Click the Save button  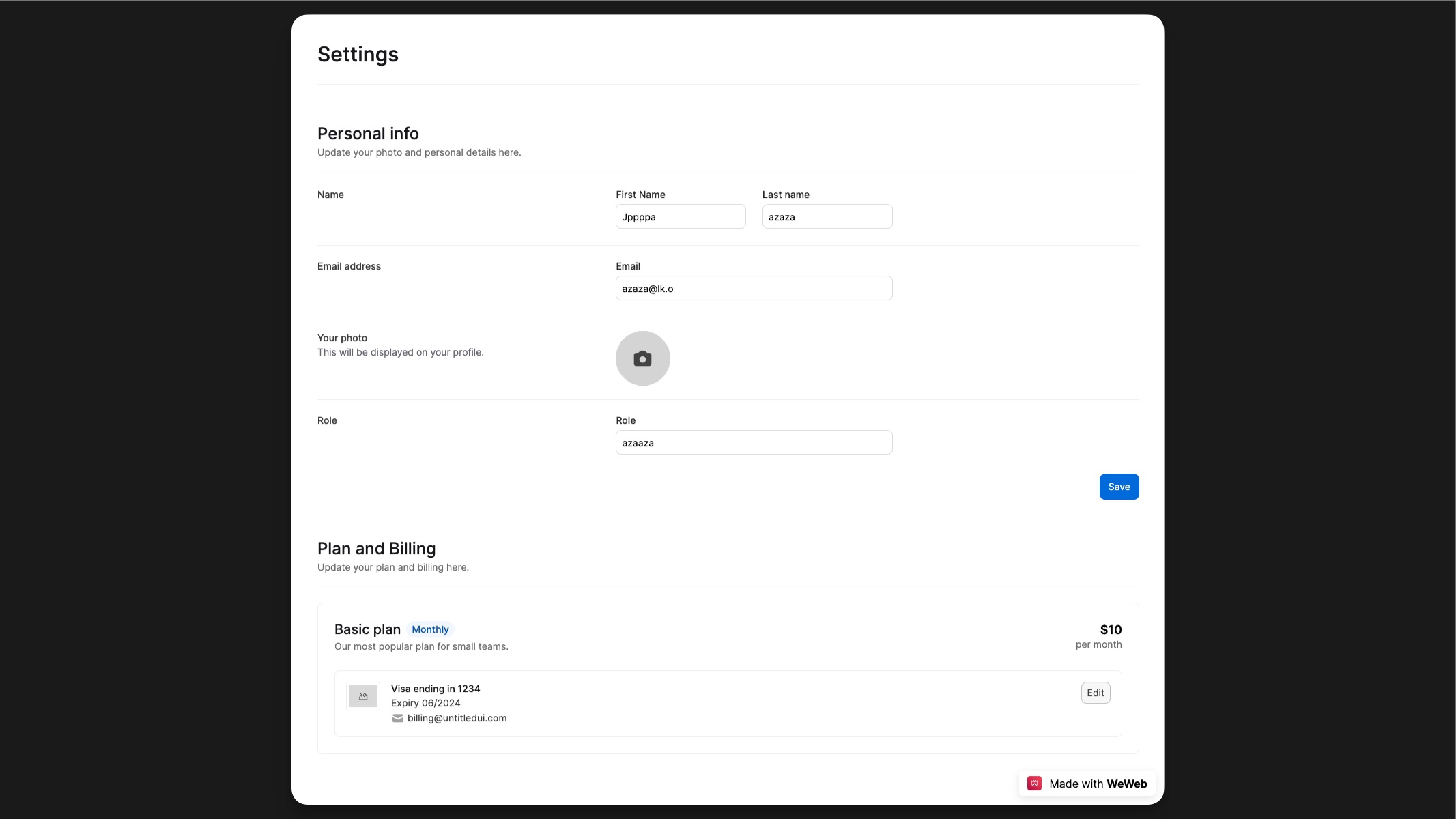pyautogui.click(x=1118, y=487)
